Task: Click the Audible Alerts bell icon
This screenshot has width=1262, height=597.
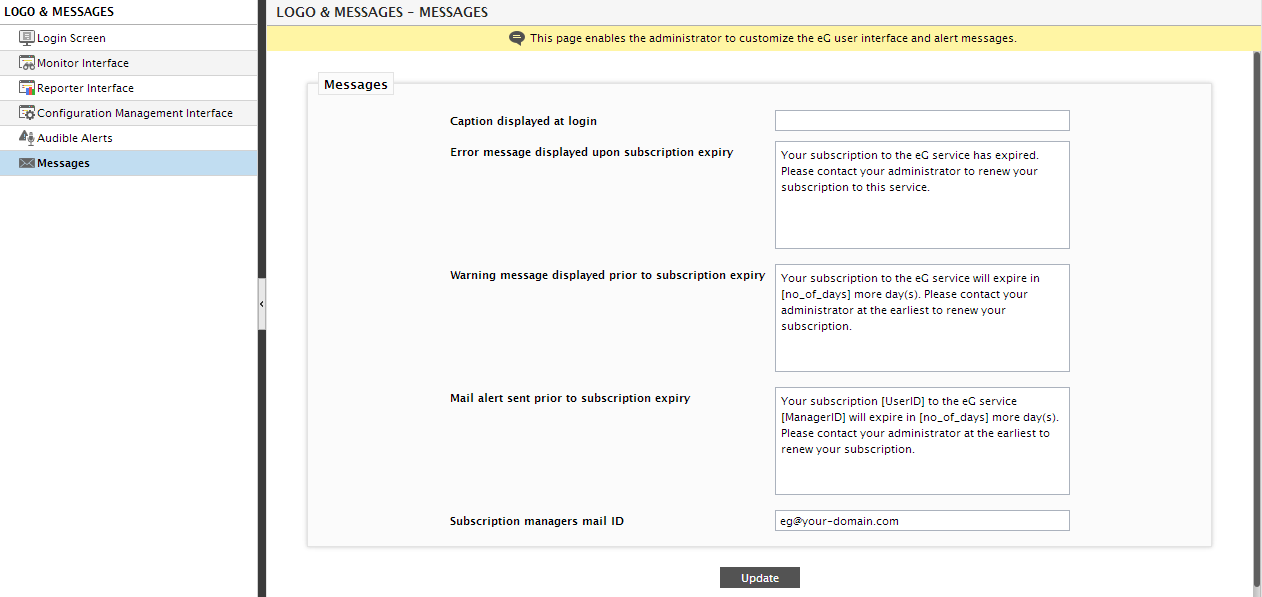Action: click(x=27, y=138)
